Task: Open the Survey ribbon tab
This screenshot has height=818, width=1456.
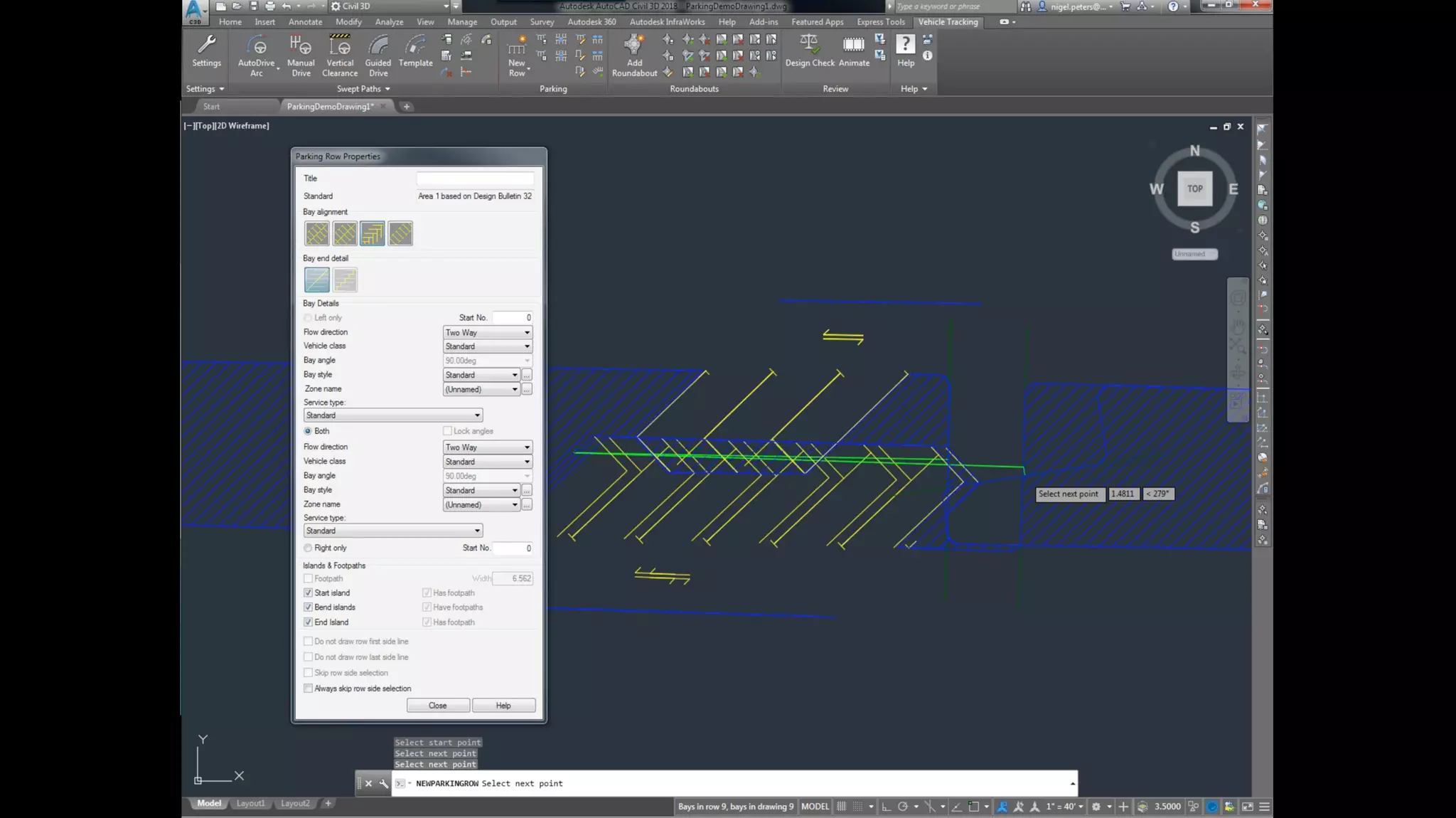Action: (x=542, y=22)
